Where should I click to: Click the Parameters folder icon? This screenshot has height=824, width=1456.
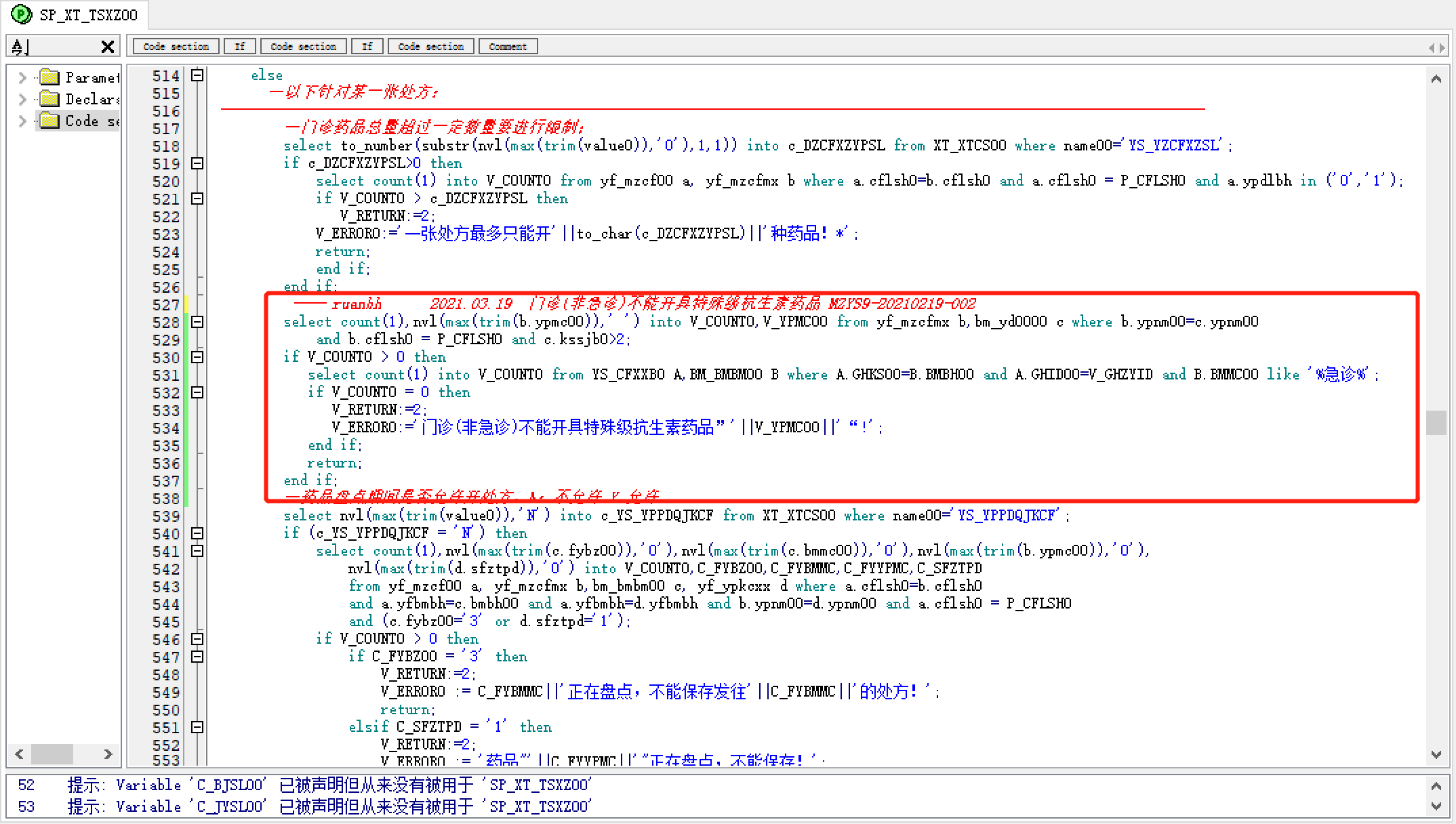point(49,77)
